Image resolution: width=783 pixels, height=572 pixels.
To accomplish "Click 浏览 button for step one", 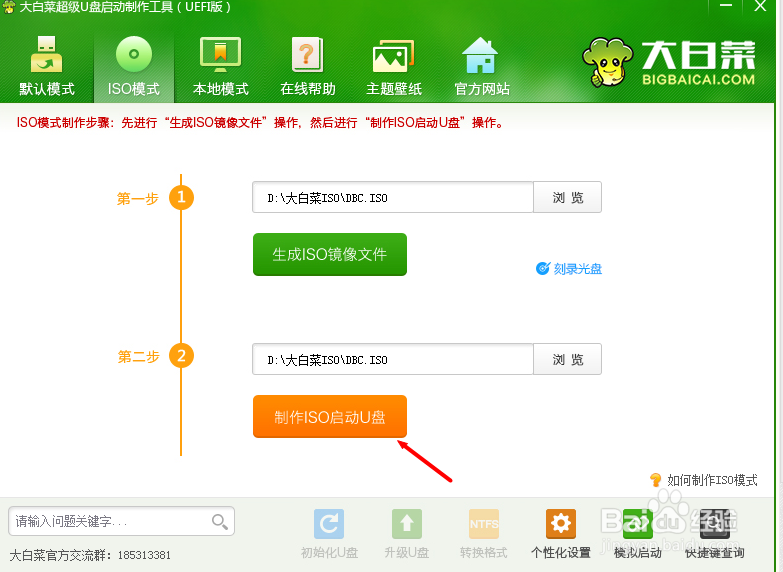I will tap(568, 197).
